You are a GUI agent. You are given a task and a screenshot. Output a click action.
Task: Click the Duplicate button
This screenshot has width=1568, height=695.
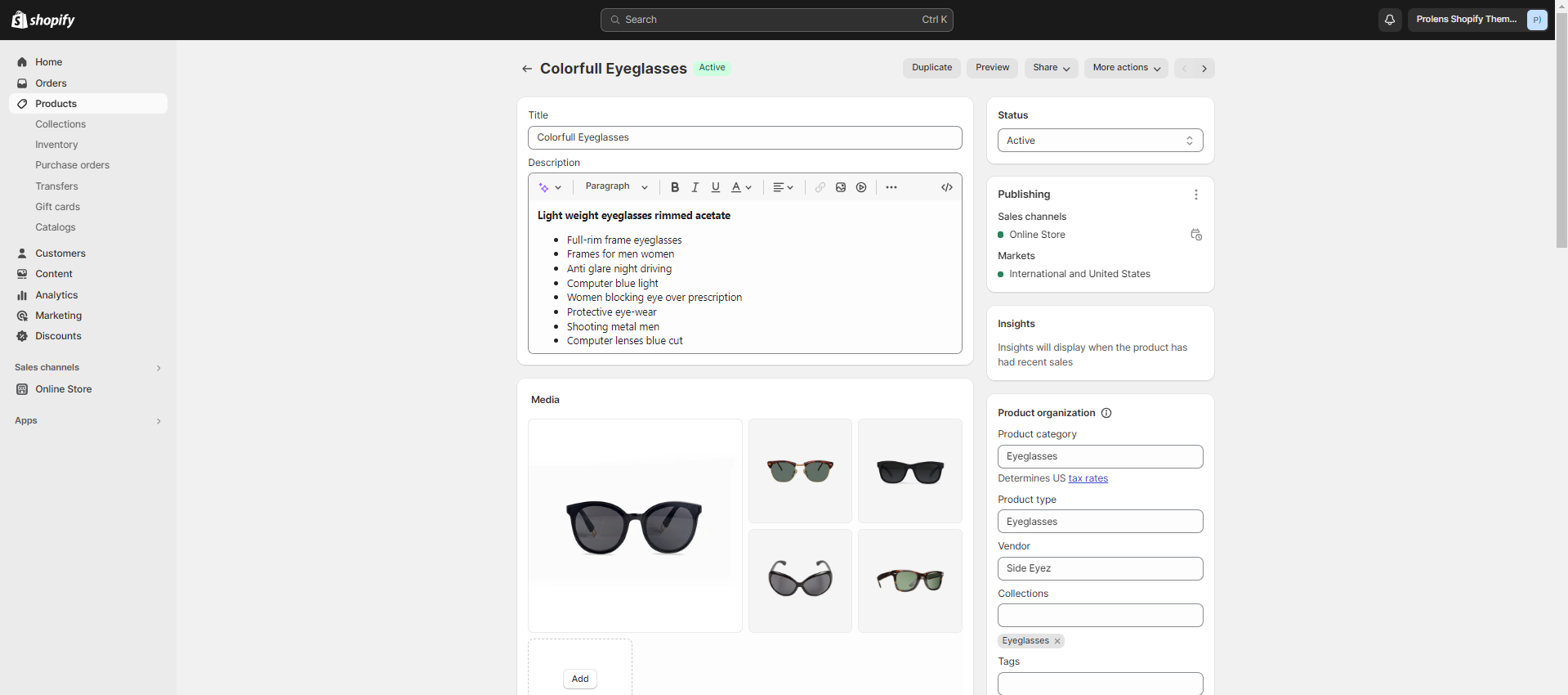tap(931, 68)
